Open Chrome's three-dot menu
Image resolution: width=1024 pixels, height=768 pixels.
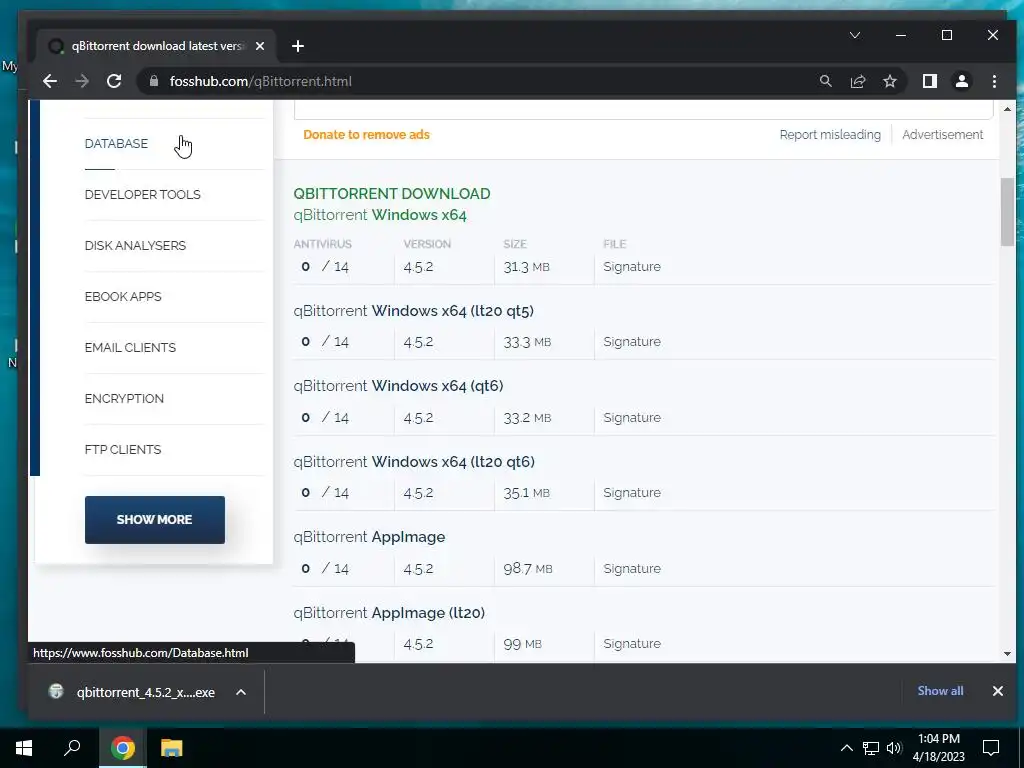tap(994, 81)
